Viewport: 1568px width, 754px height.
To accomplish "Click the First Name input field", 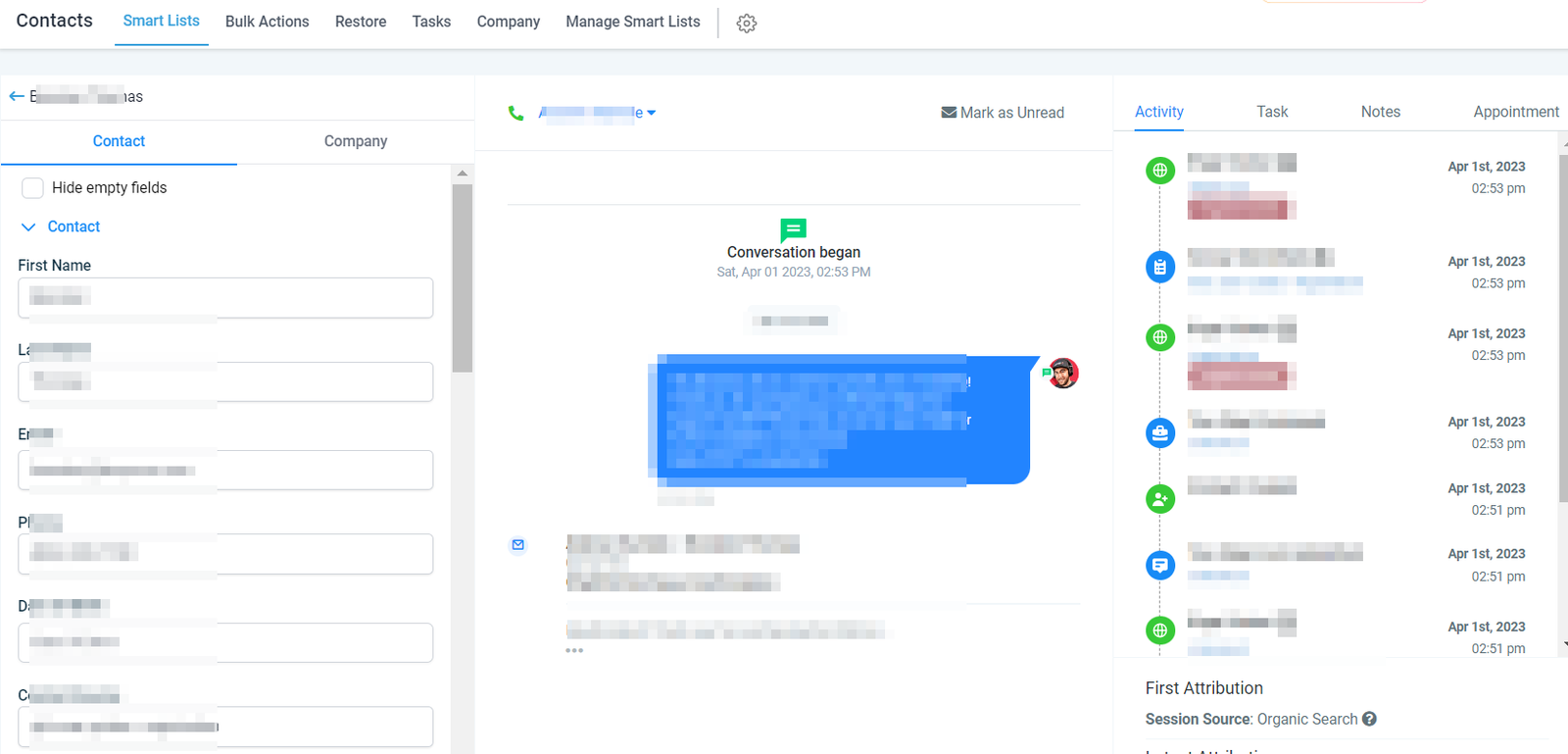I will [225, 297].
